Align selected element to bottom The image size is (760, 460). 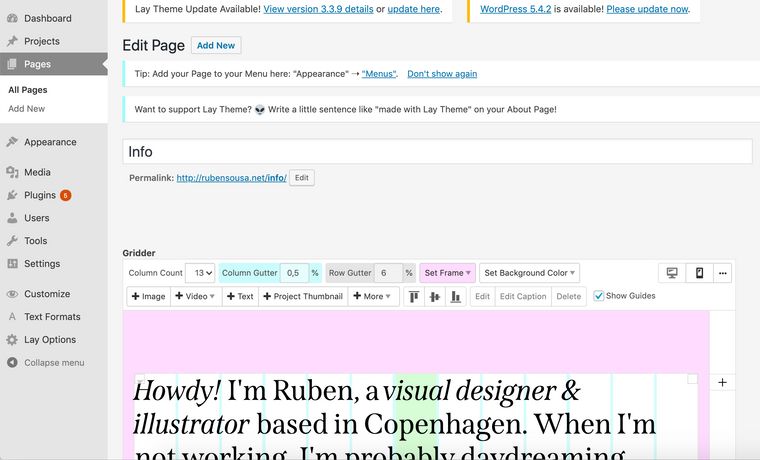456,297
